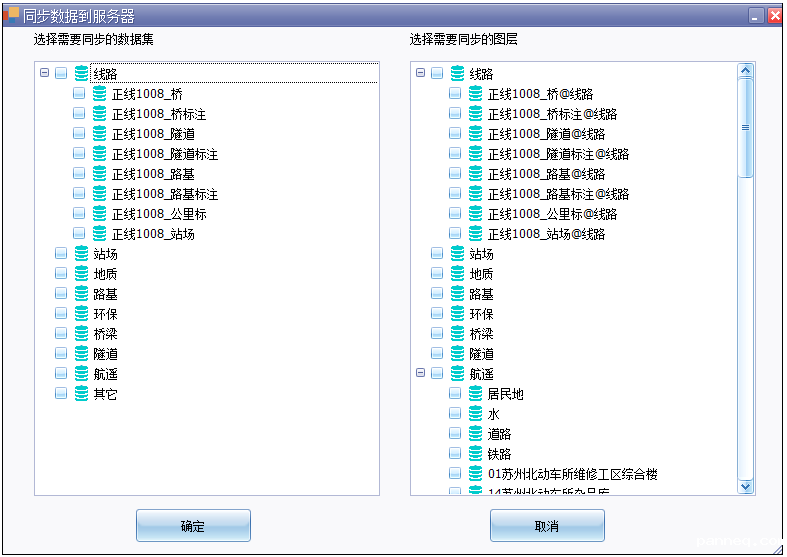The image size is (787, 557).
Task: Click the database icon beside 其它
Action: pyautogui.click(x=81, y=394)
